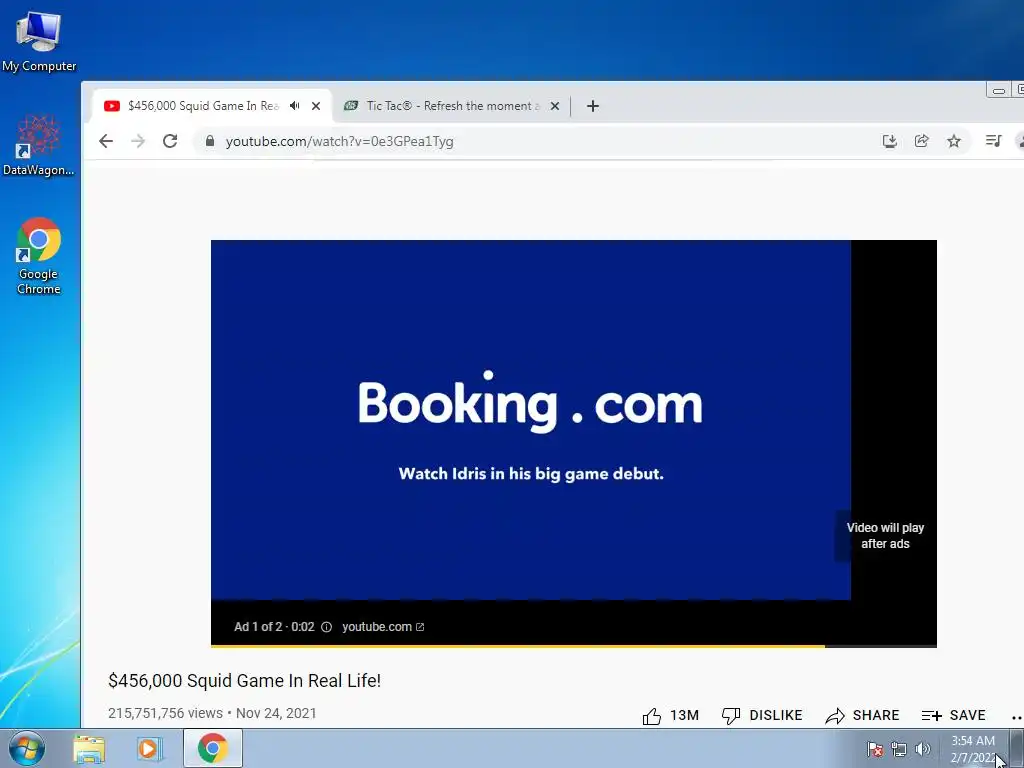The image size is (1024, 768).
Task: Switch to the Squid Game YouTube tab
Action: point(203,106)
